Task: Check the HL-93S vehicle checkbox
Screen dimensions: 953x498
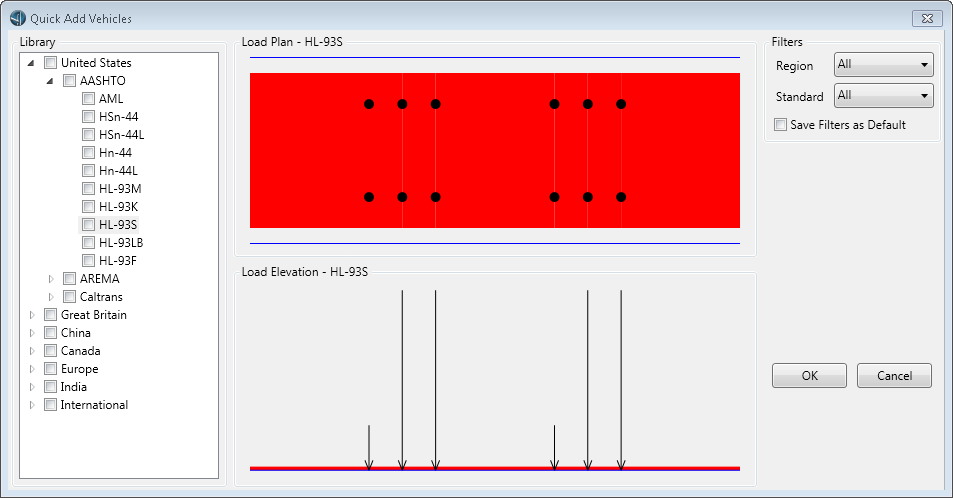Action: pyautogui.click(x=88, y=225)
